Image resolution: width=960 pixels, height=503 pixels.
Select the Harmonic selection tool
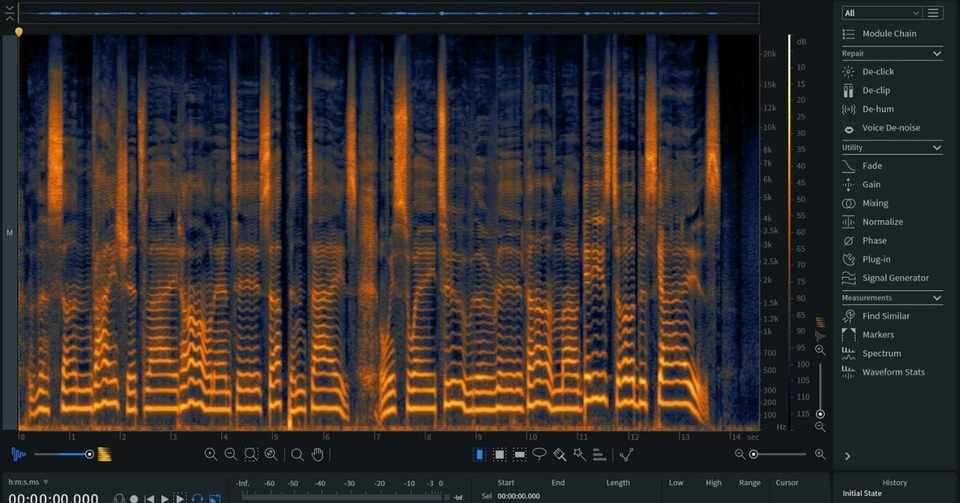click(599, 455)
